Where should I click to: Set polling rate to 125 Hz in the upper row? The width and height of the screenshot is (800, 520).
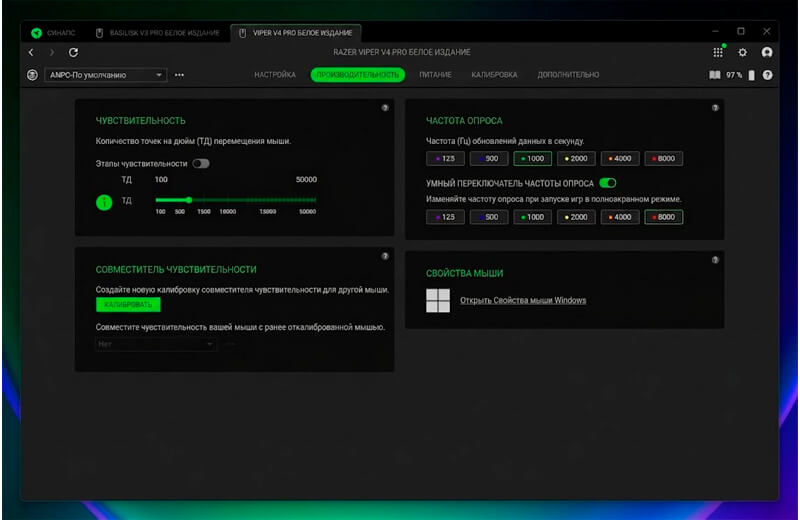click(x=445, y=159)
